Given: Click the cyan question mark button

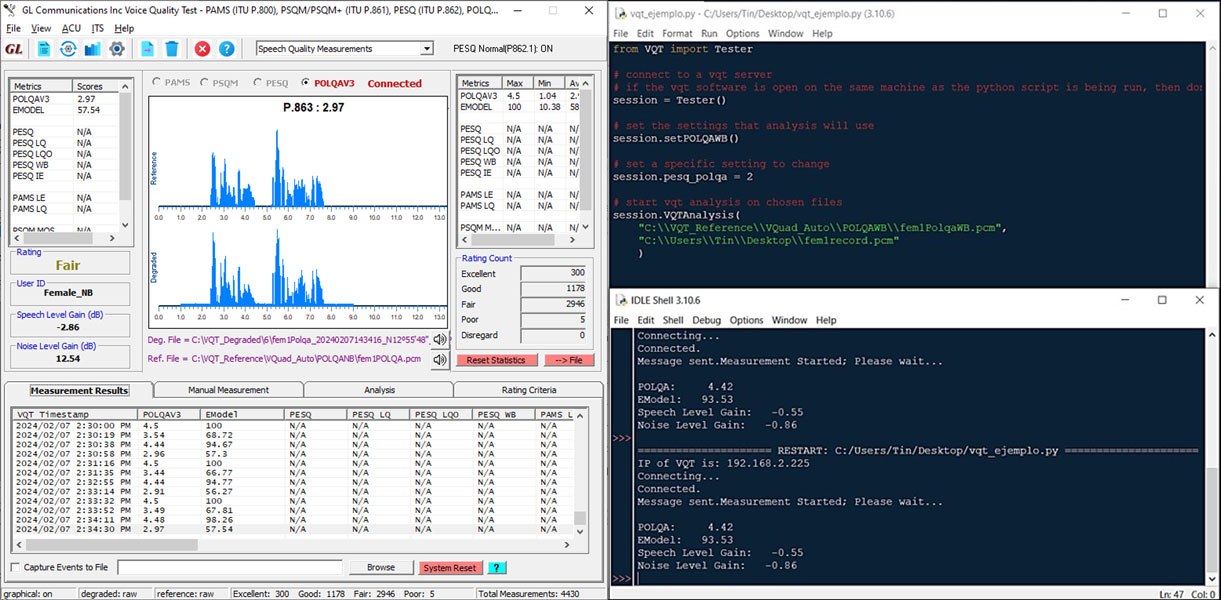Looking at the screenshot, I should (x=496, y=567).
